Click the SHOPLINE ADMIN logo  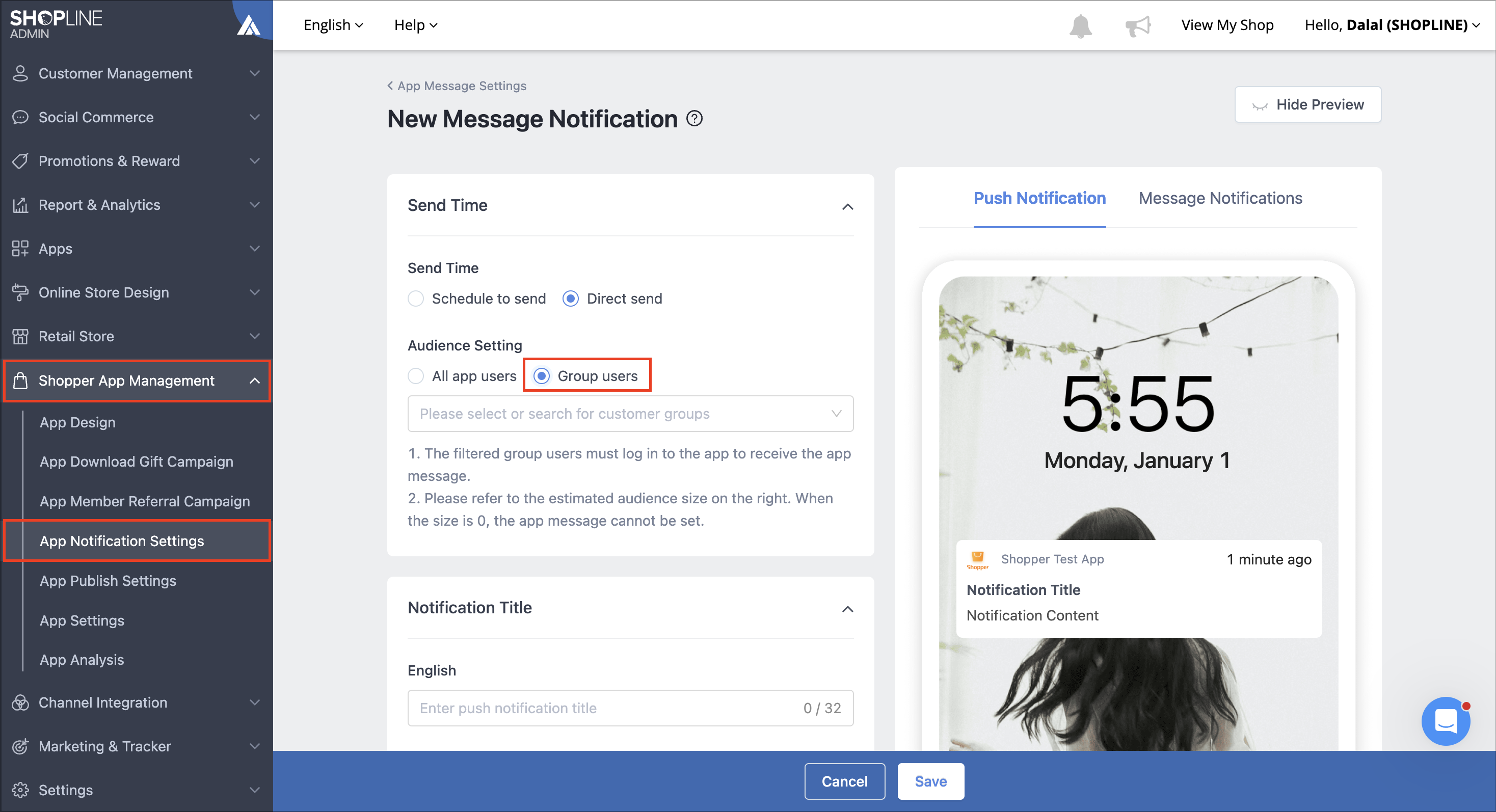click(x=56, y=24)
